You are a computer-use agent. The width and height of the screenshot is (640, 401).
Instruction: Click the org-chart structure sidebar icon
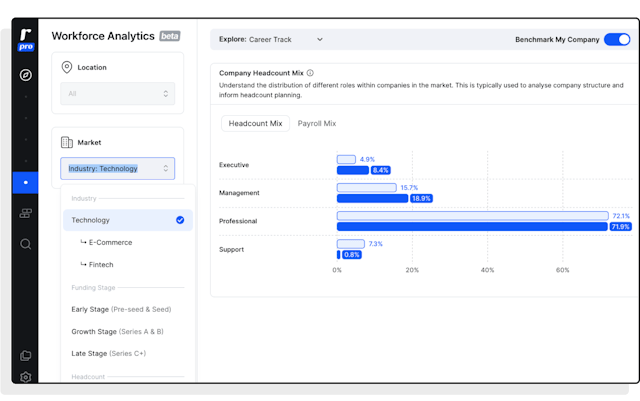[26, 213]
